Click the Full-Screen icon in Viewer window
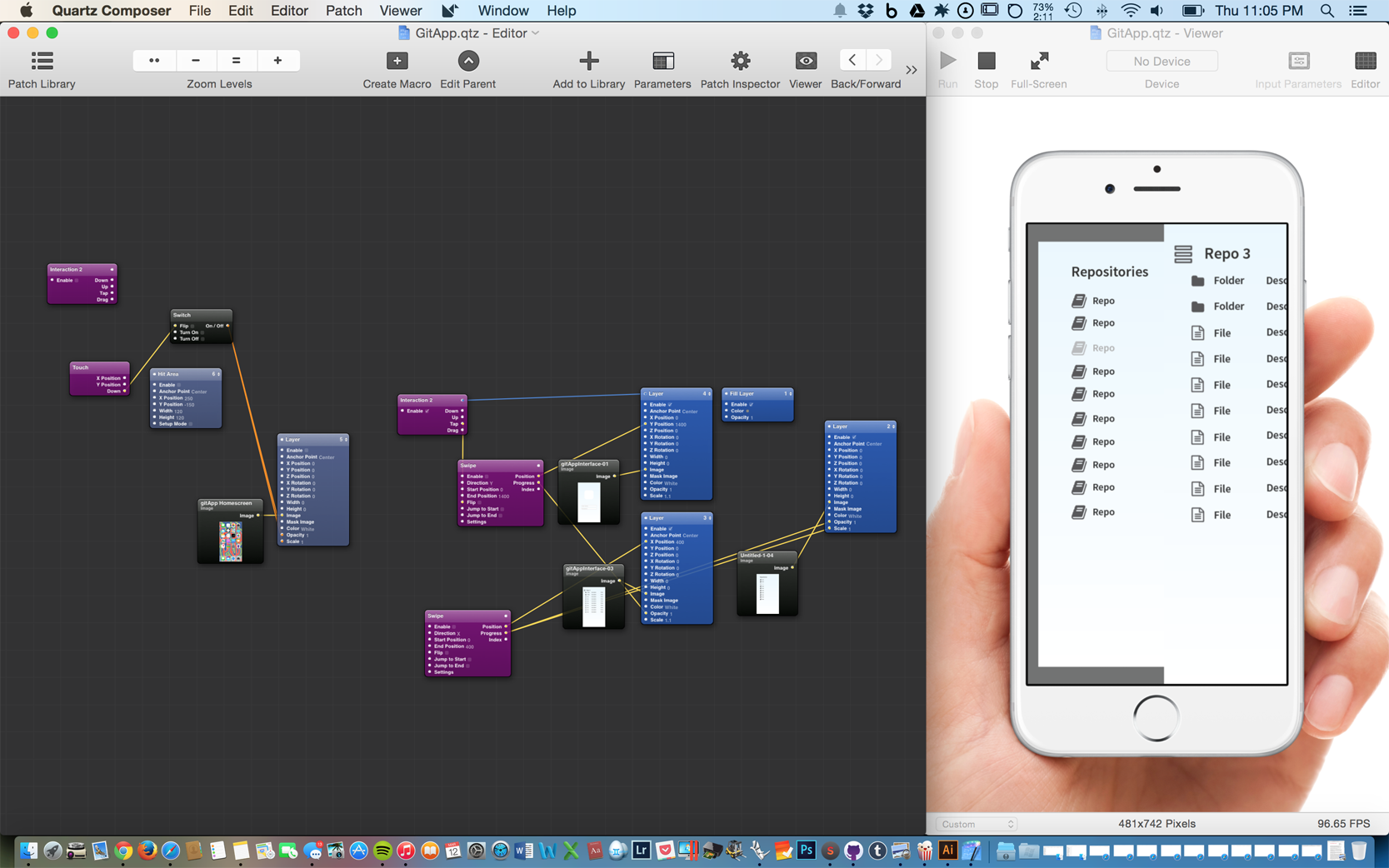The height and width of the screenshot is (868, 1389). tap(1039, 61)
